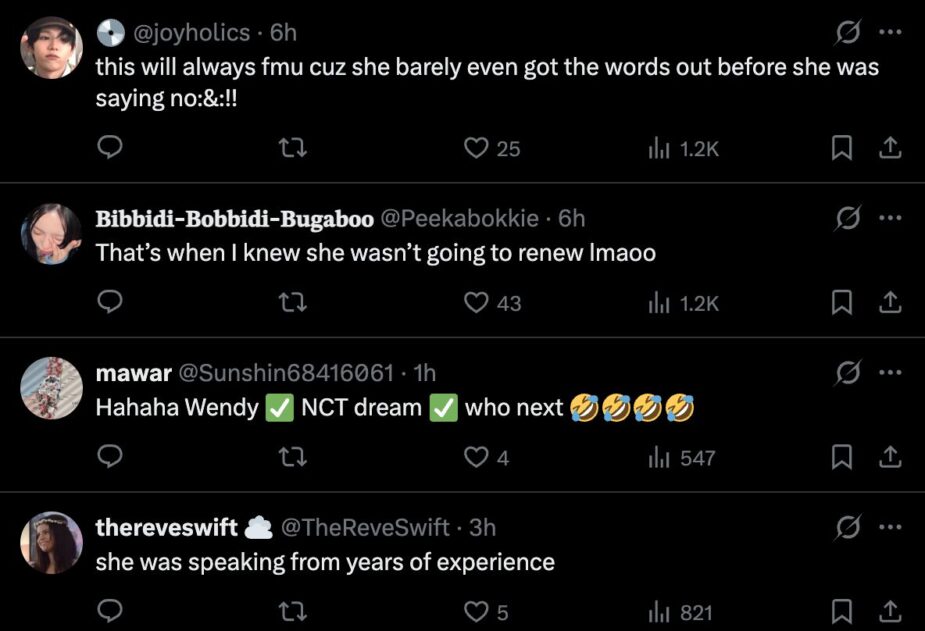Viewport: 925px width, 631px height.
Task: Open thereveswift's avatar
Action: click(x=51, y=542)
